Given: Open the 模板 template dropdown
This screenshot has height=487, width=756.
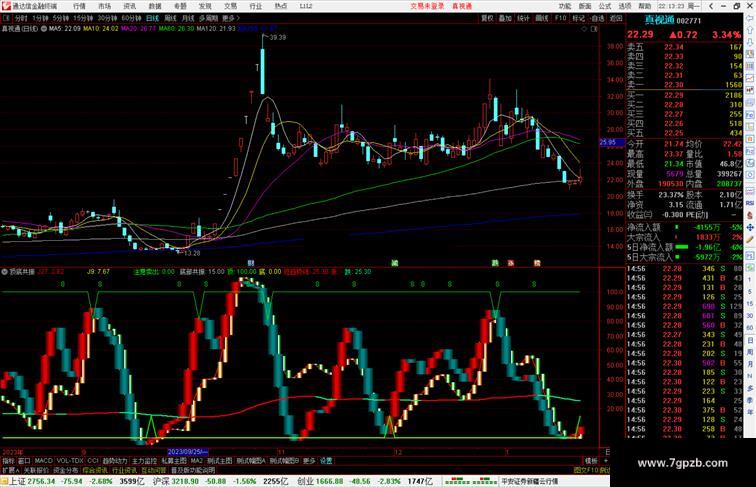Looking at the screenshot, I should pyautogui.click(x=591, y=461).
